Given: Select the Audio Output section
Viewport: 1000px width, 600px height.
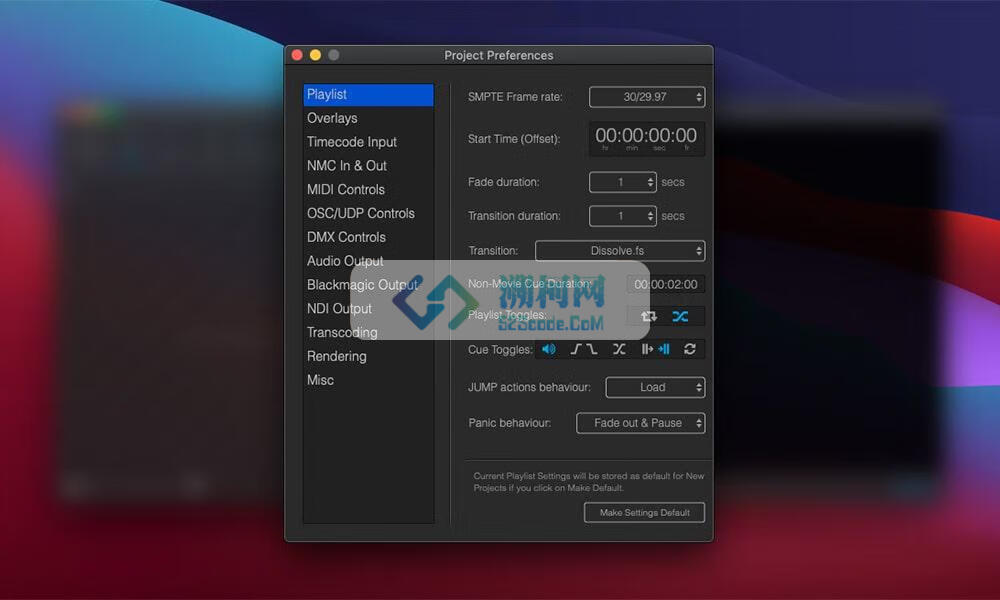Looking at the screenshot, I should [x=369, y=261].
